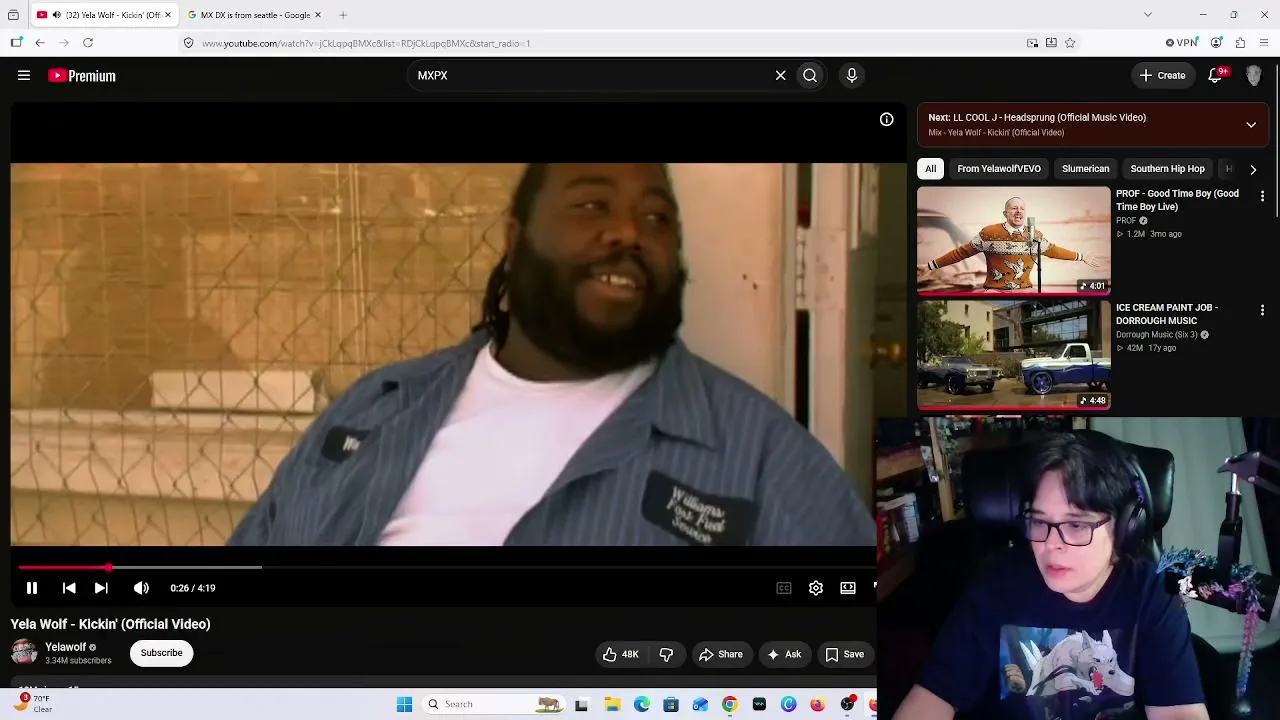Run the YouTube search magnifier button
This screenshot has width=1280, height=720.
(810, 75)
